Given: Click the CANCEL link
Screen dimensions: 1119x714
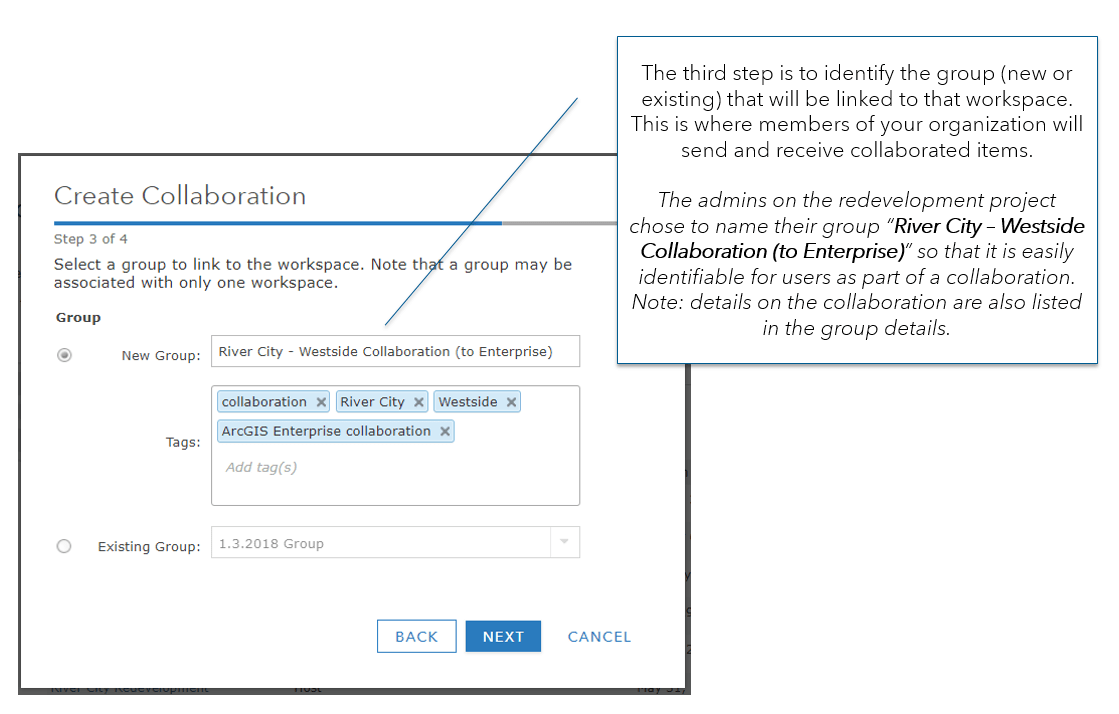Looking at the screenshot, I should 599,636.
